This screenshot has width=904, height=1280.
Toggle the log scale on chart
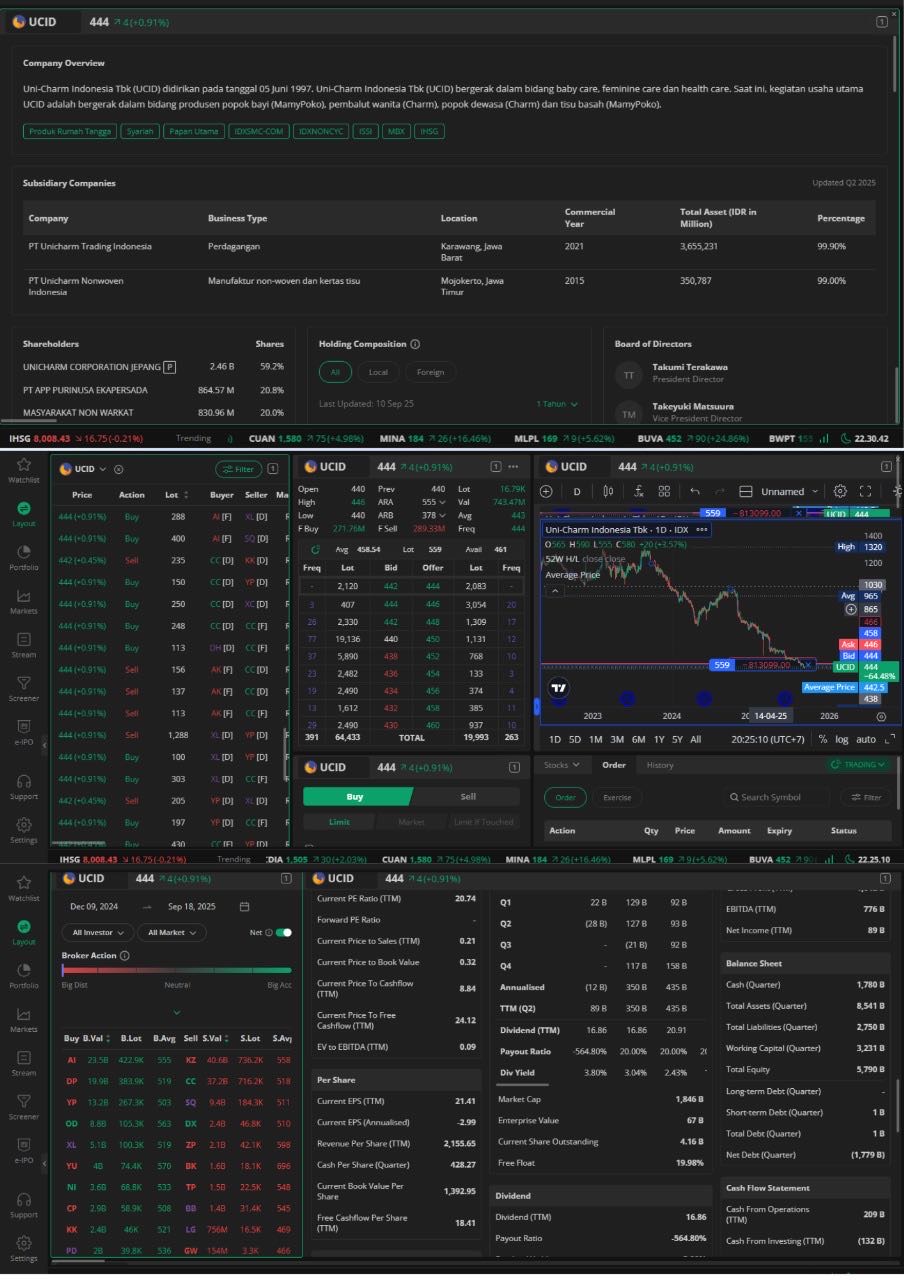point(840,739)
